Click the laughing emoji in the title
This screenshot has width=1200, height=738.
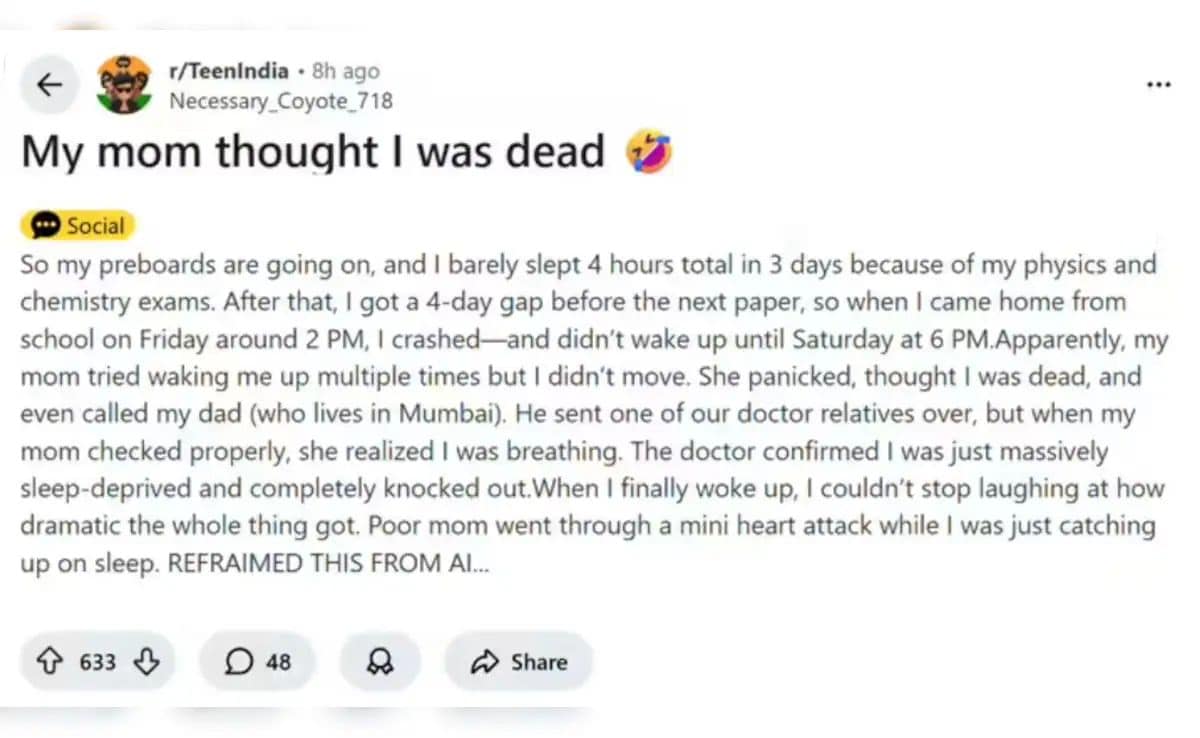[648, 153]
